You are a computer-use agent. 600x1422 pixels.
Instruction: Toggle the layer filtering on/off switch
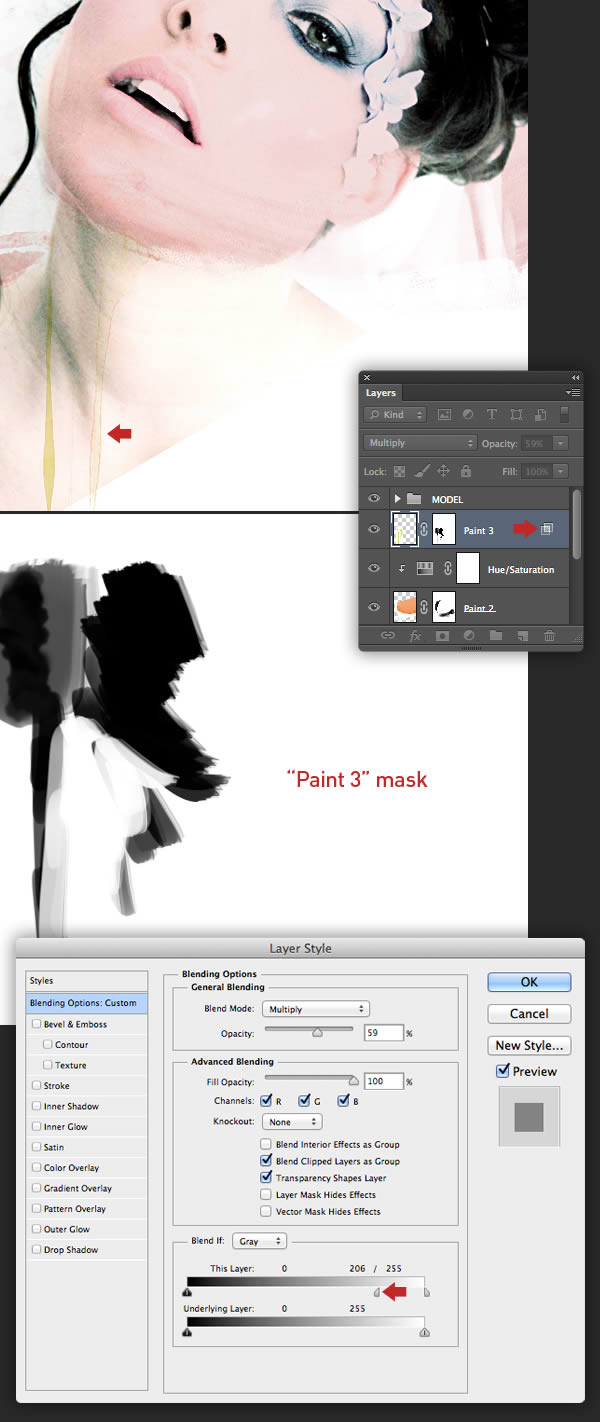(564, 414)
